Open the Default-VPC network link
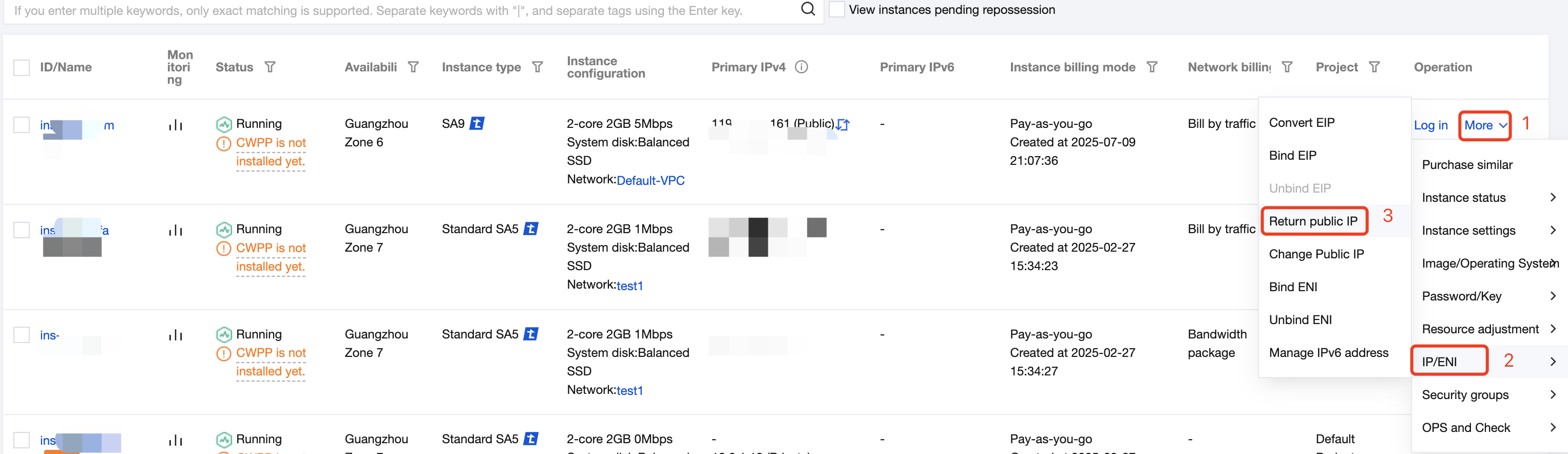Viewport: 1568px width, 454px height. coord(650,181)
